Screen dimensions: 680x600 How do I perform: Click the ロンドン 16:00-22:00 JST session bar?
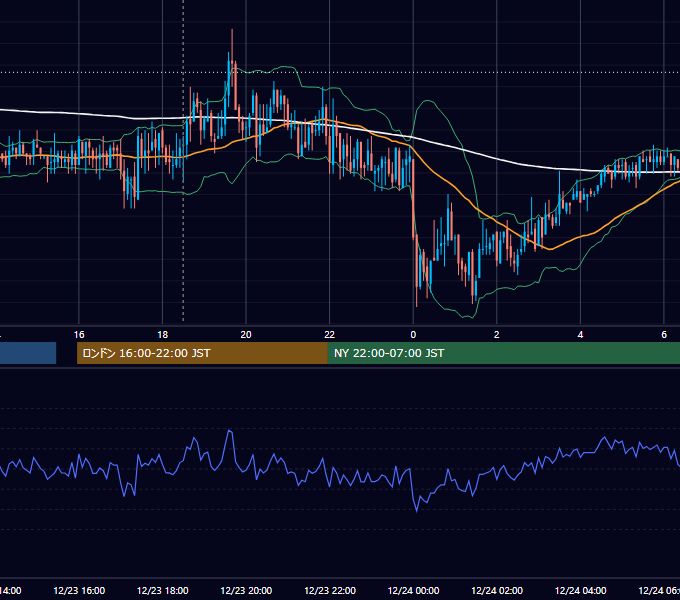[202, 353]
